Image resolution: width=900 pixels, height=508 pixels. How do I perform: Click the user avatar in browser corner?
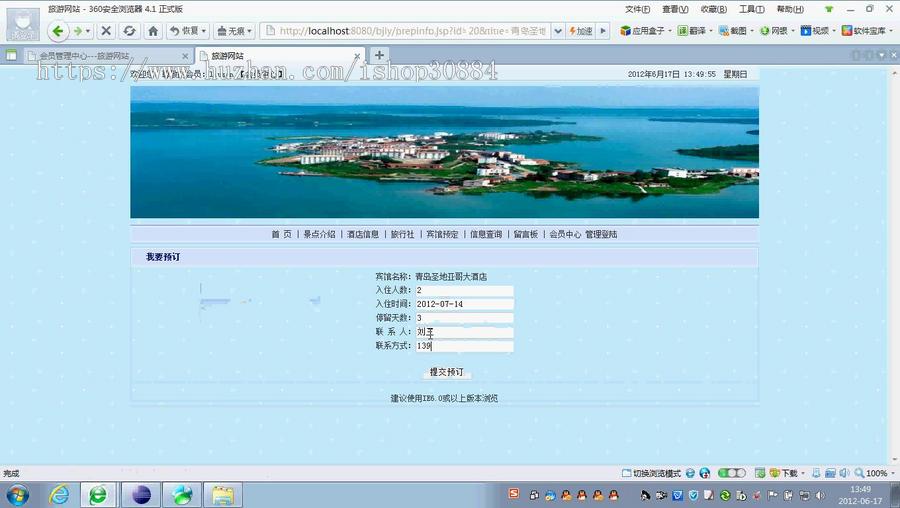click(23, 25)
